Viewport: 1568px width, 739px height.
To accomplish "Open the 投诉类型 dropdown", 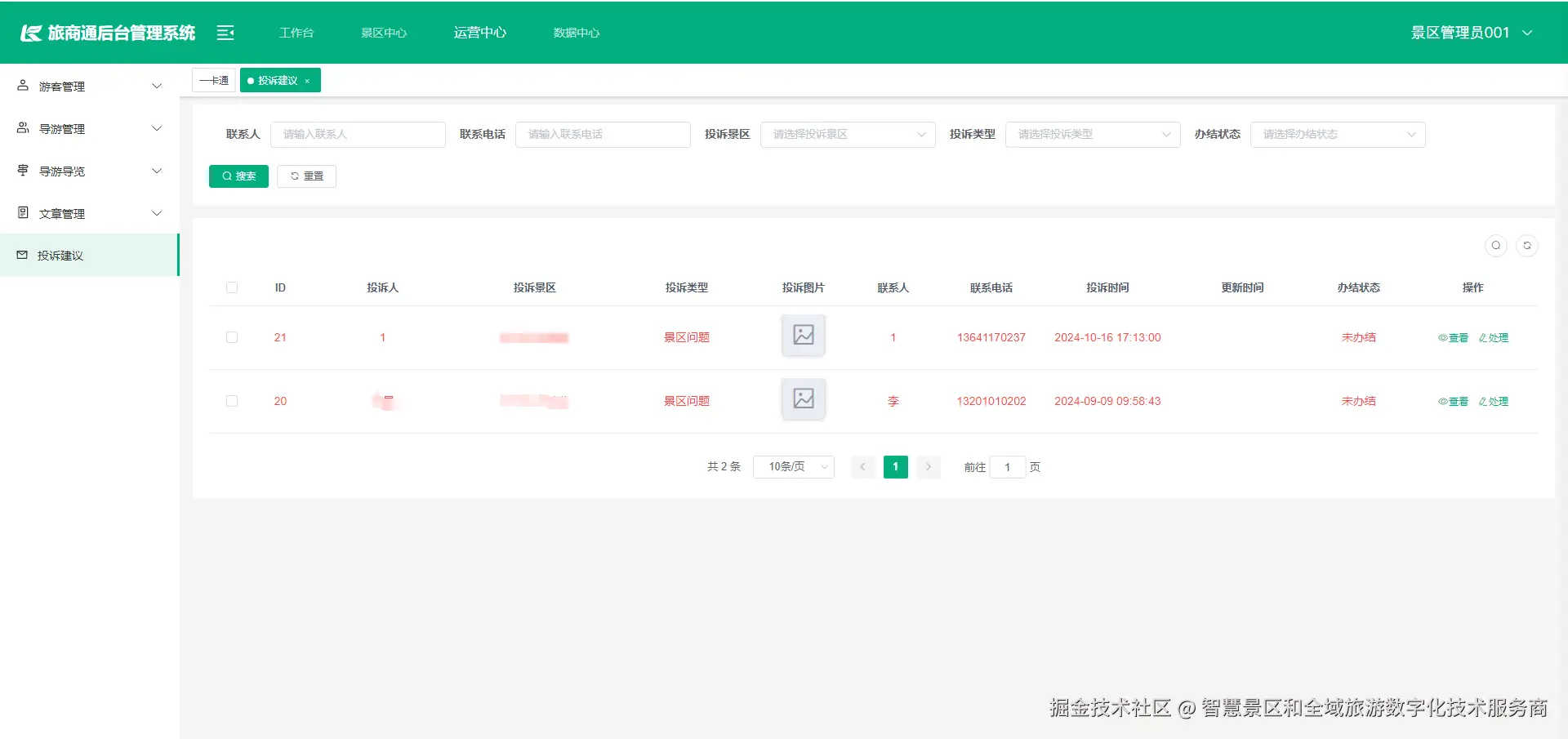I will [x=1092, y=134].
